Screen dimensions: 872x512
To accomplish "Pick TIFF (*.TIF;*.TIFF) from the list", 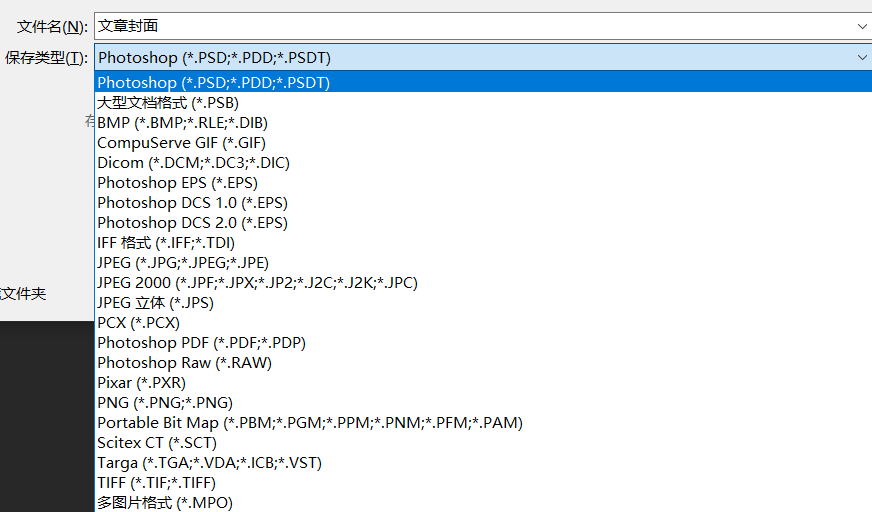I will coord(483,483).
